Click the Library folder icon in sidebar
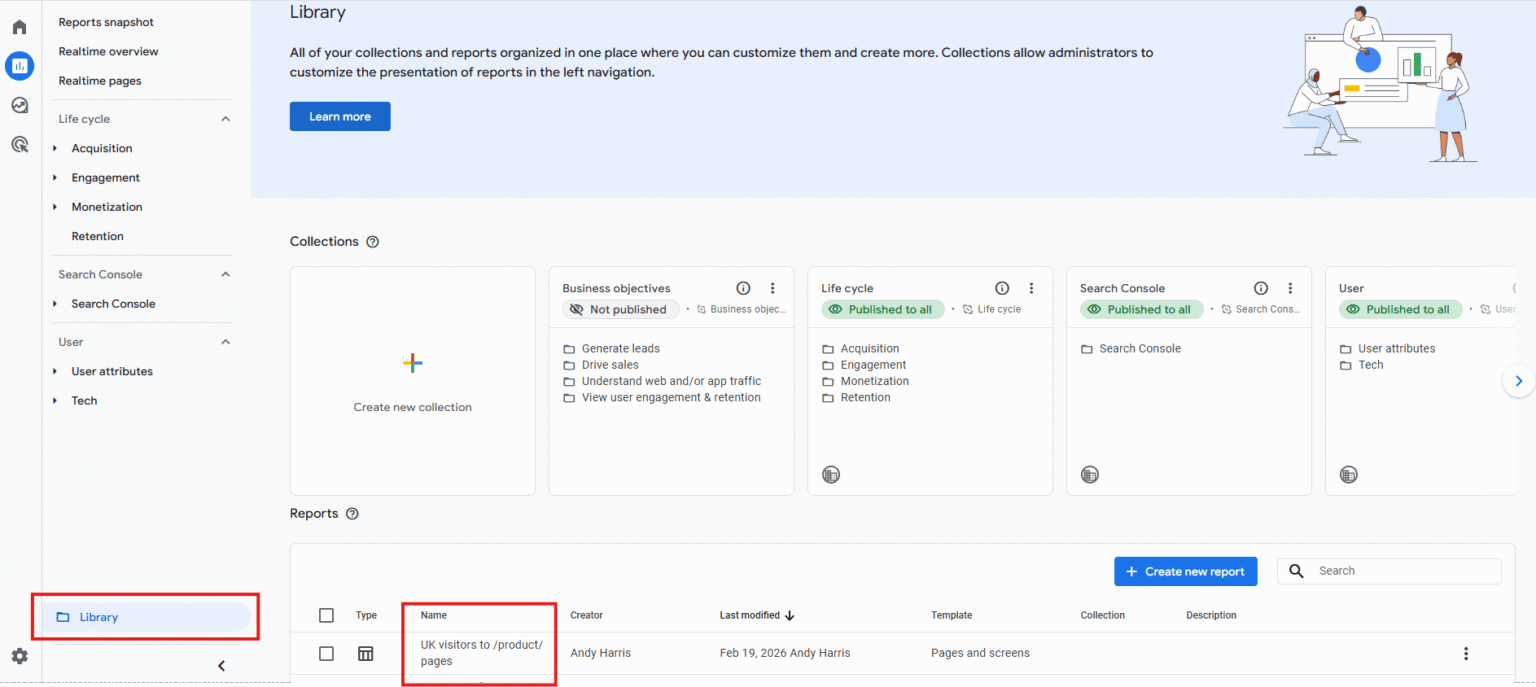Image resolution: width=1536 pixels, height=687 pixels. pyautogui.click(x=63, y=617)
